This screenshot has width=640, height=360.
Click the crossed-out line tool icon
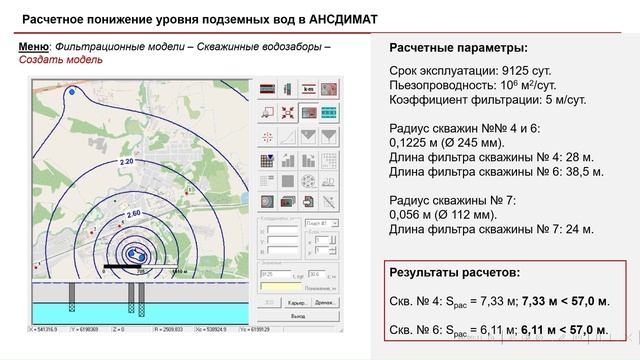(329, 201)
